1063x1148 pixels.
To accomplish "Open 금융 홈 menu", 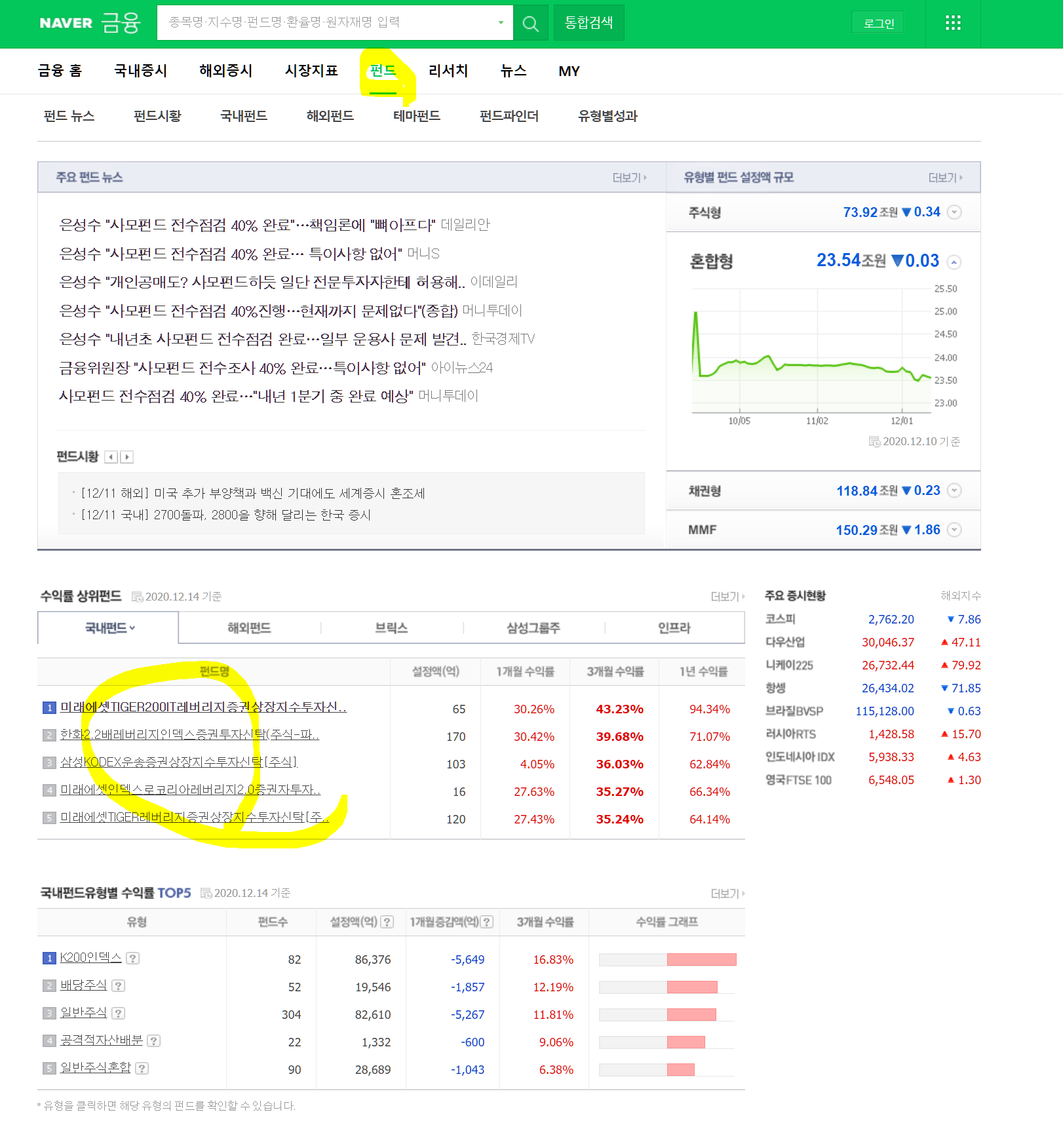I will 60,71.
